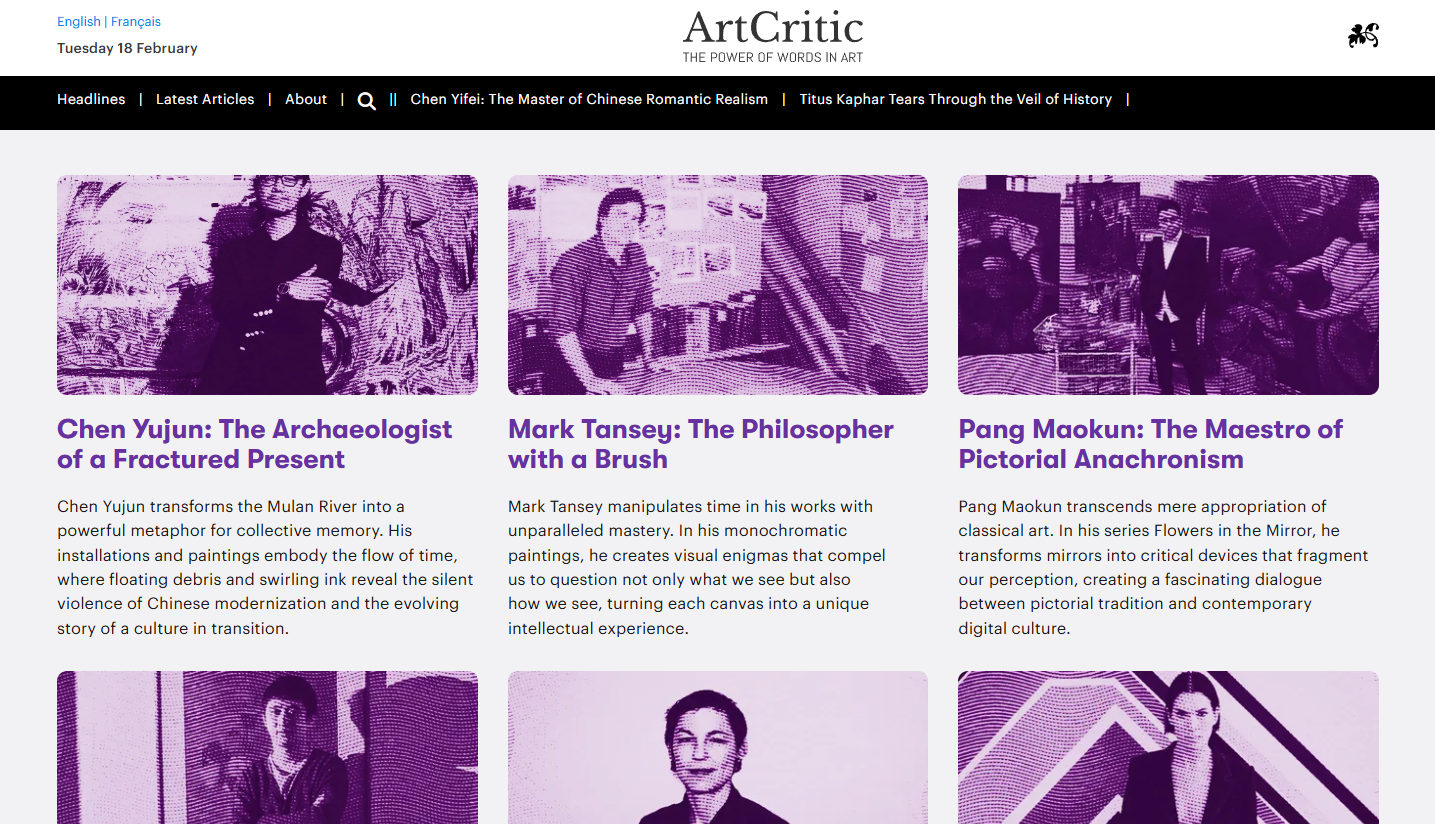This screenshot has width=1435, height=824.
Task: Open the Pang Maokun anachronism article
Action: click(1150, 444)
